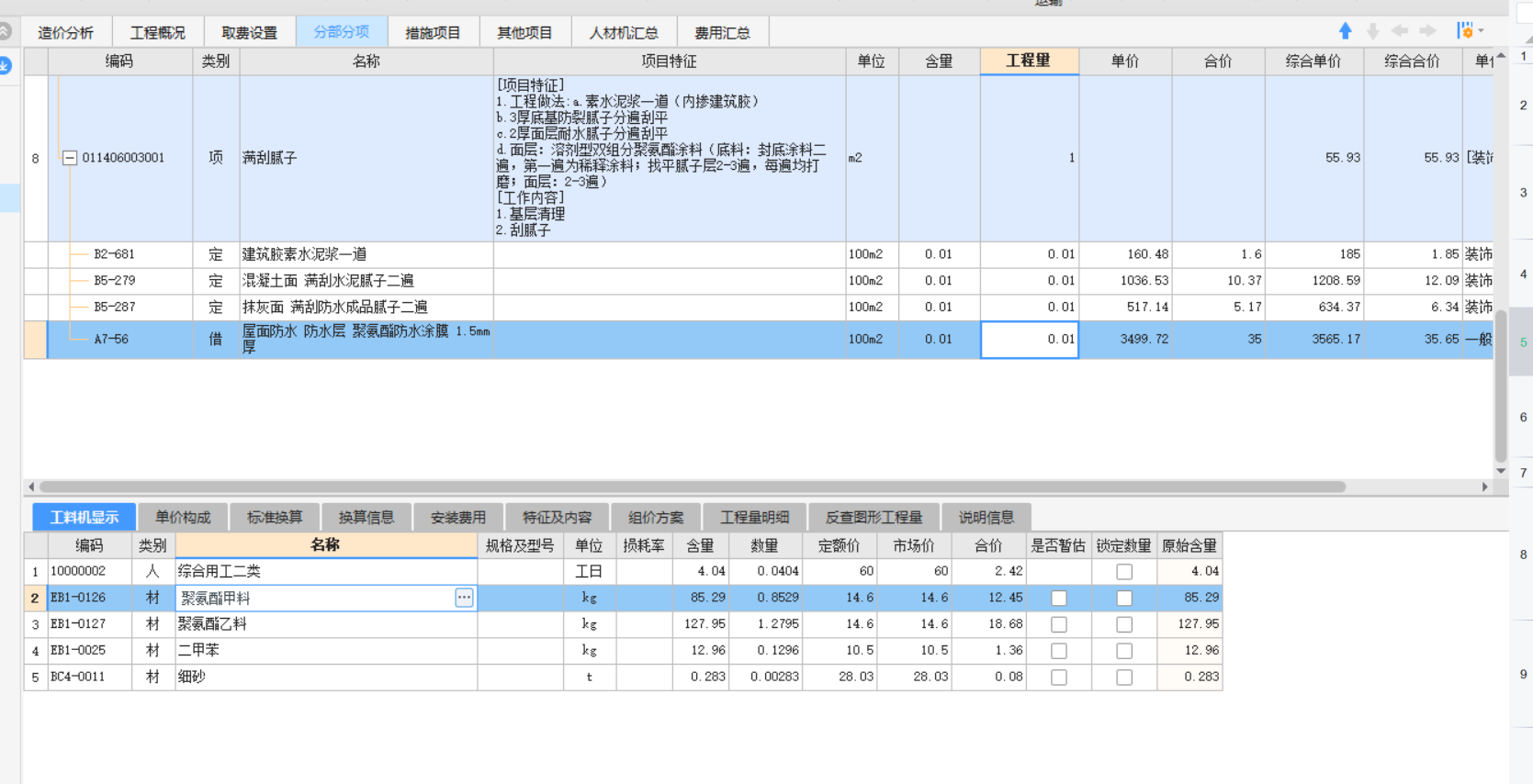Viewport: 1533px width, 784px height.
Task: Click the 原始含量 column header
Action: coord(1189,545)
